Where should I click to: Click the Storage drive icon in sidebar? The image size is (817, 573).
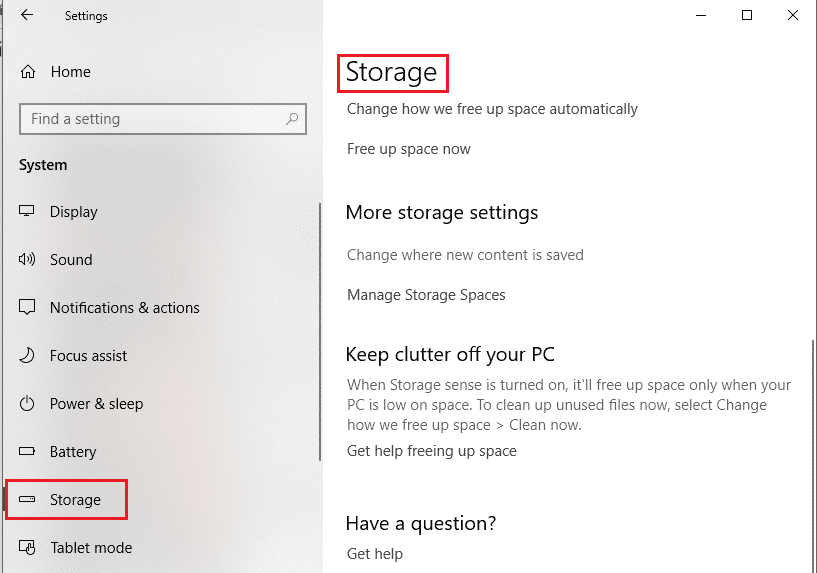pyautogui.click(x=27, y=499)
